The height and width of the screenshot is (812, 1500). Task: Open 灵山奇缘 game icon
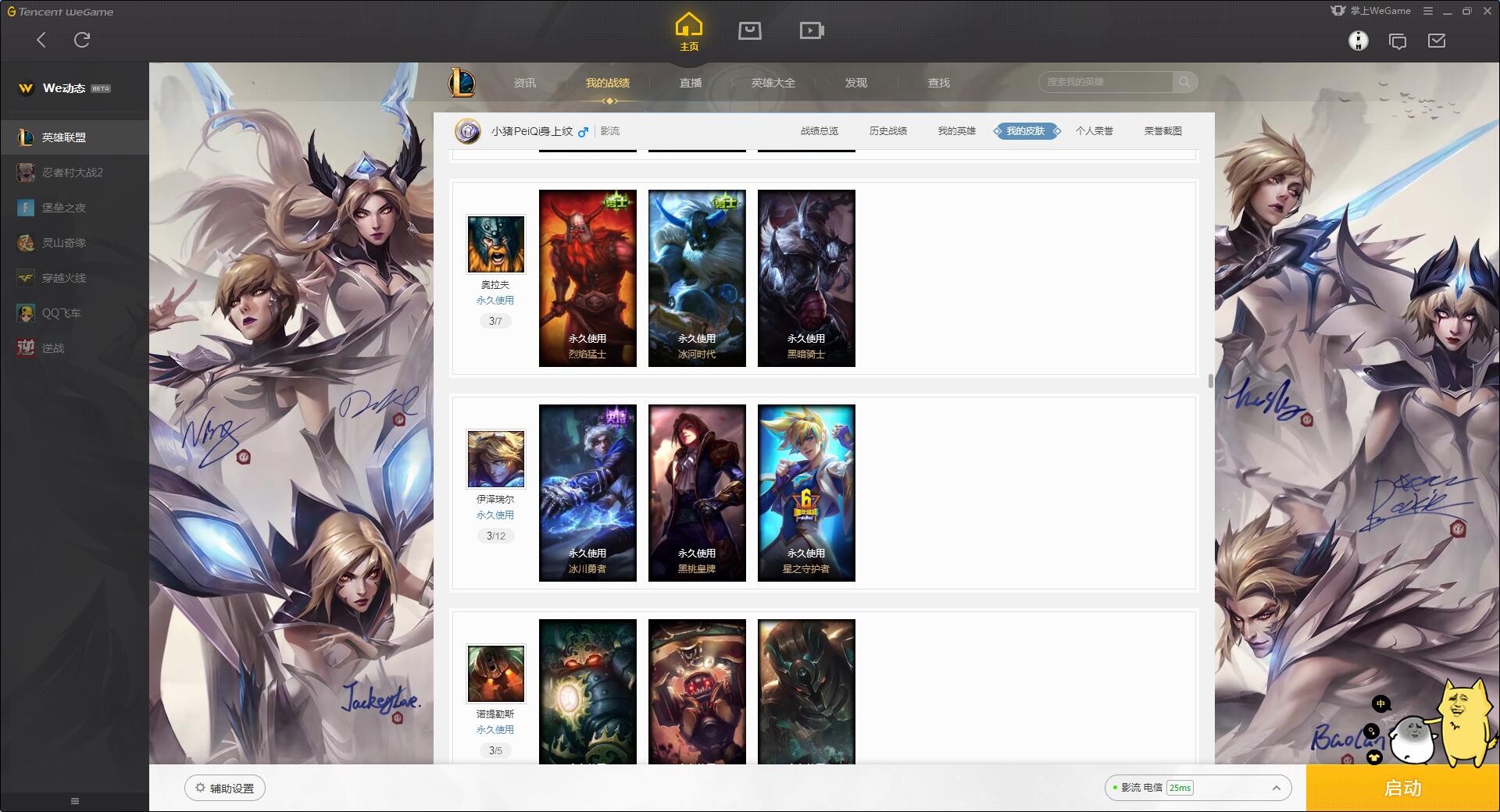[26, 243]
